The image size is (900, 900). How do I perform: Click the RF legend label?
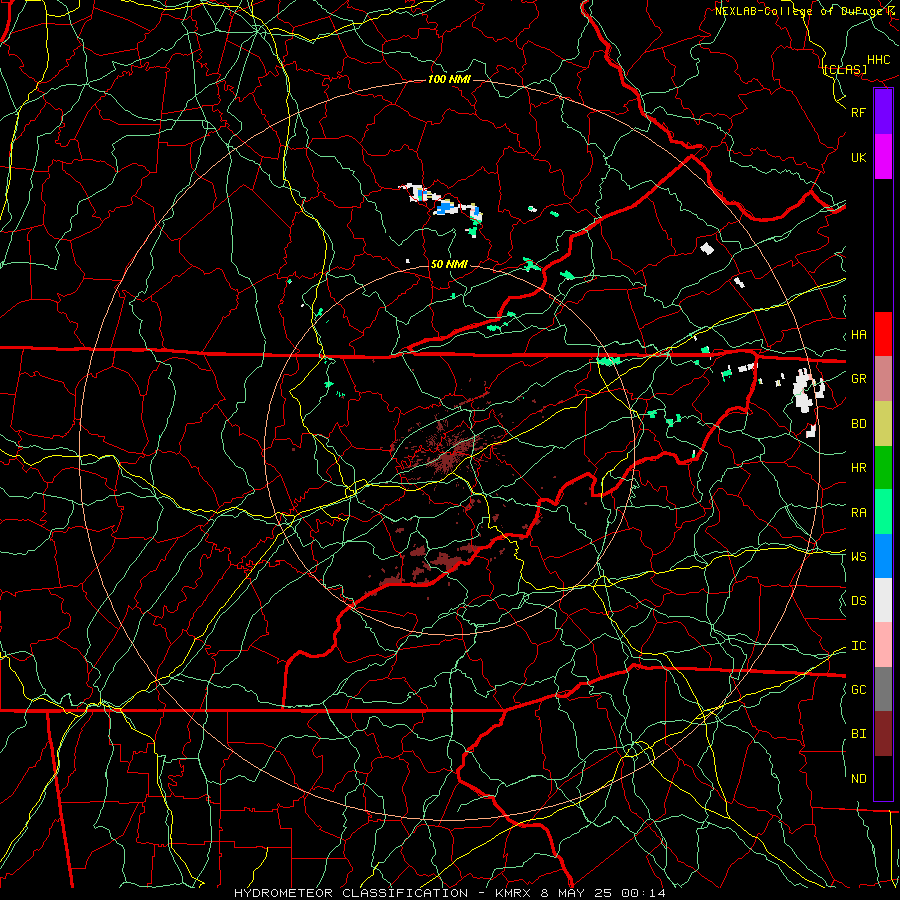(x=859, y=112)
